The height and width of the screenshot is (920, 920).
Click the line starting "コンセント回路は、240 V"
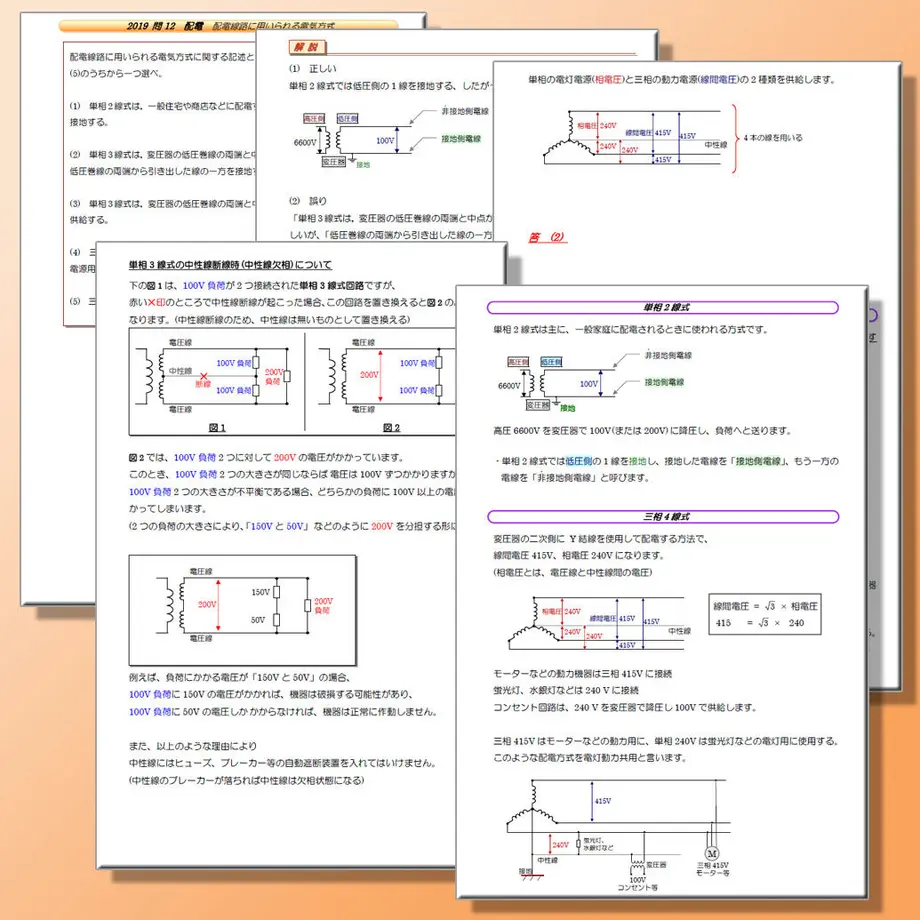click(625, 708)
